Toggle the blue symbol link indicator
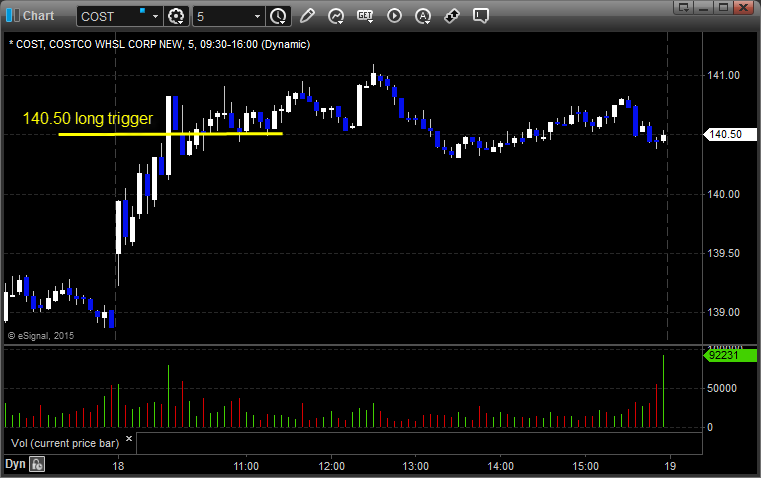The height and width of the screenshot is (478, 761). click(143, 10)
